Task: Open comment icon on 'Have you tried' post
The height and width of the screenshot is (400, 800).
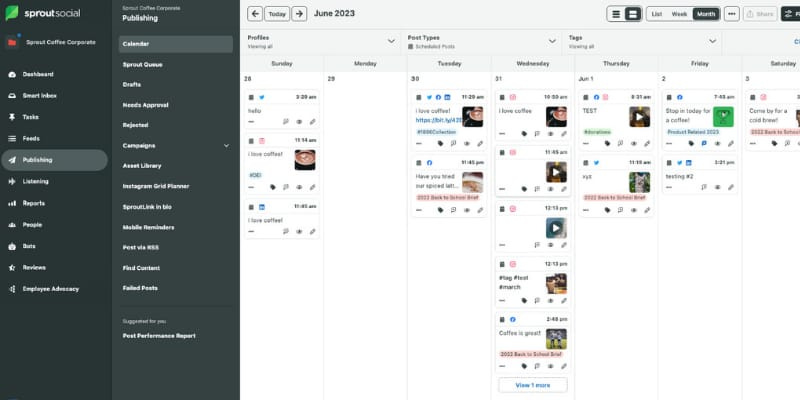Action: (x=454, y=210)
